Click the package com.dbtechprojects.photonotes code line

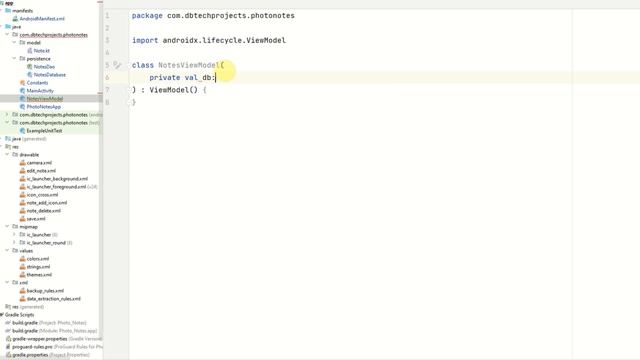coord(213,16)
